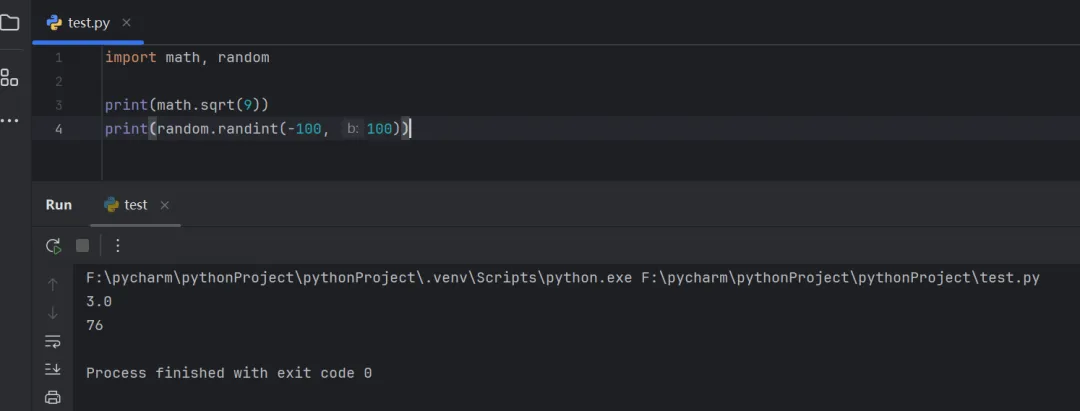Click line number 3 in the gutter

pyautogui.click(x=58, y=105)
